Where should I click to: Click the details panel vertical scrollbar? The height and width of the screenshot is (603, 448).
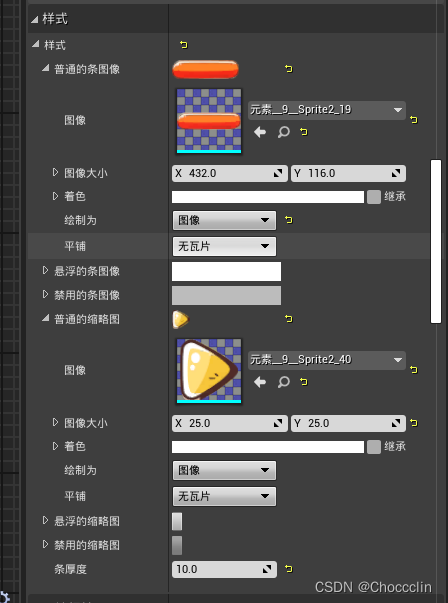pos(436,242)
